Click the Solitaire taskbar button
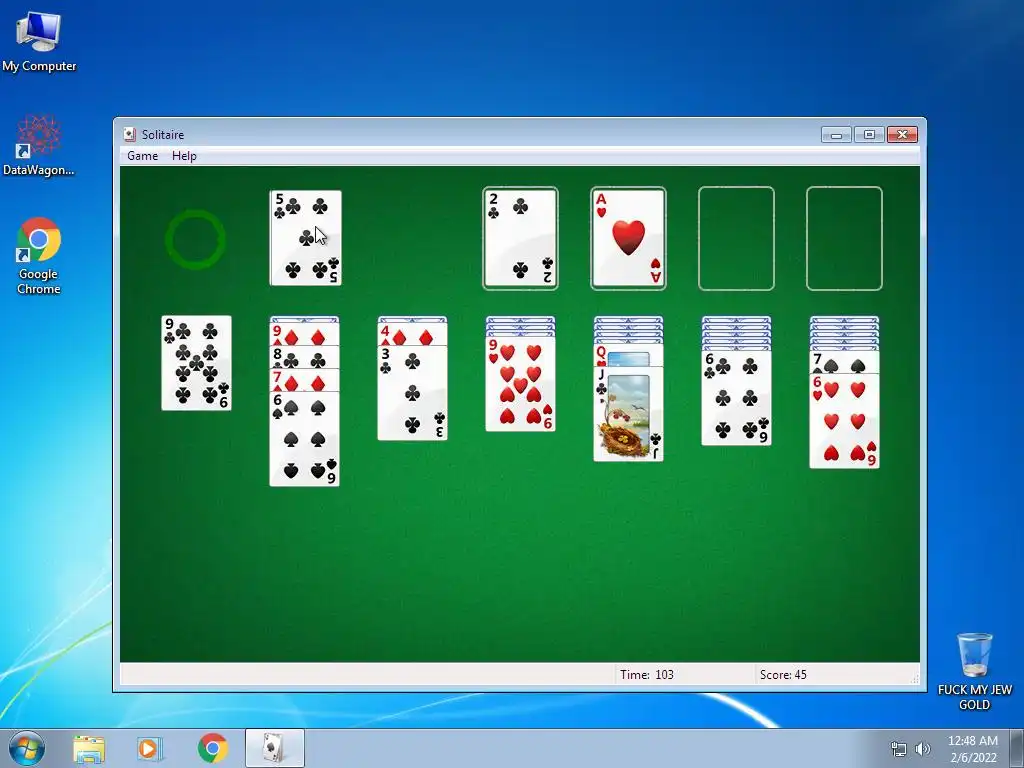 [274, 748]
